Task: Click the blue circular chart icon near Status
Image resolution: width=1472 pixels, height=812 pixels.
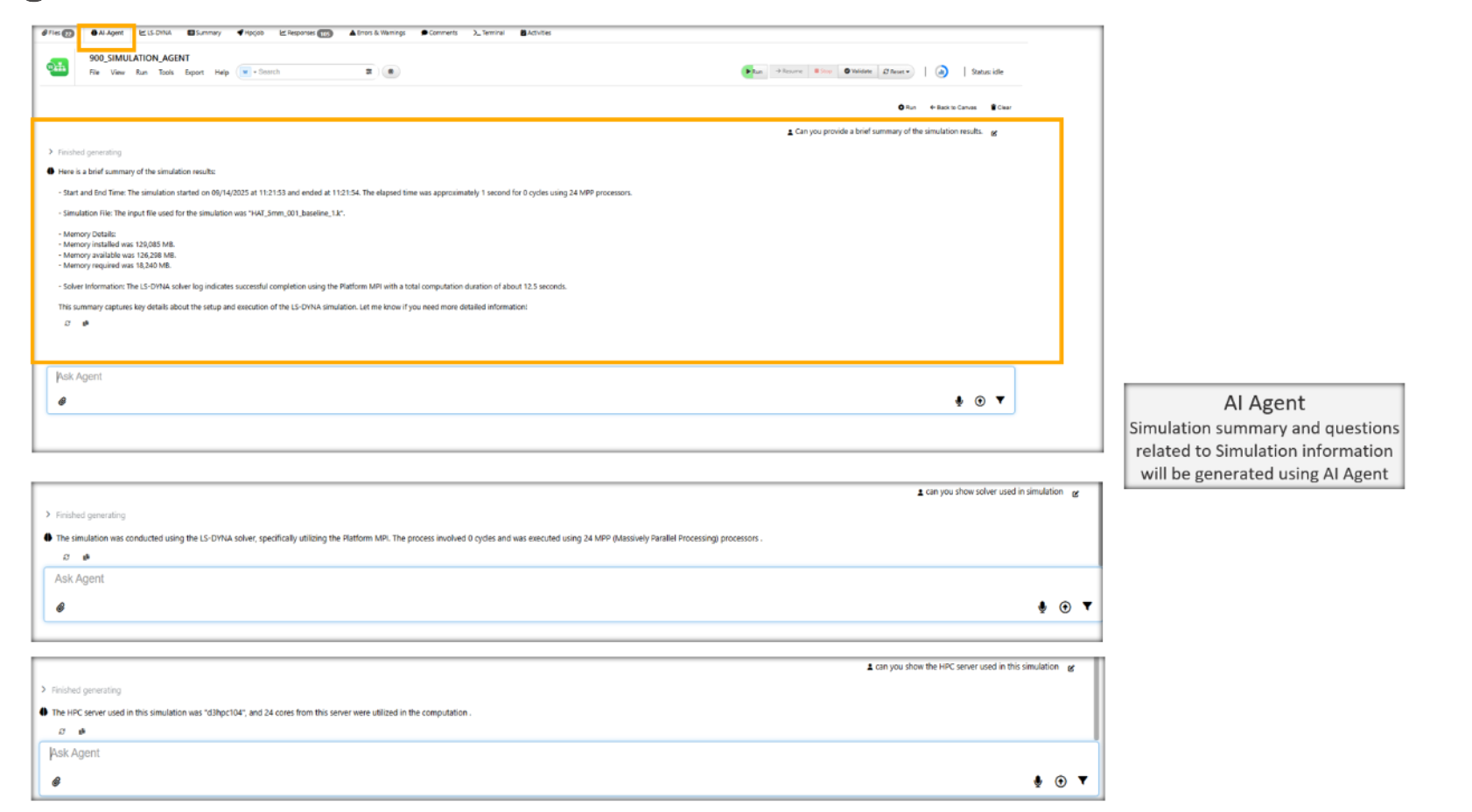Action: pos(942,72)
